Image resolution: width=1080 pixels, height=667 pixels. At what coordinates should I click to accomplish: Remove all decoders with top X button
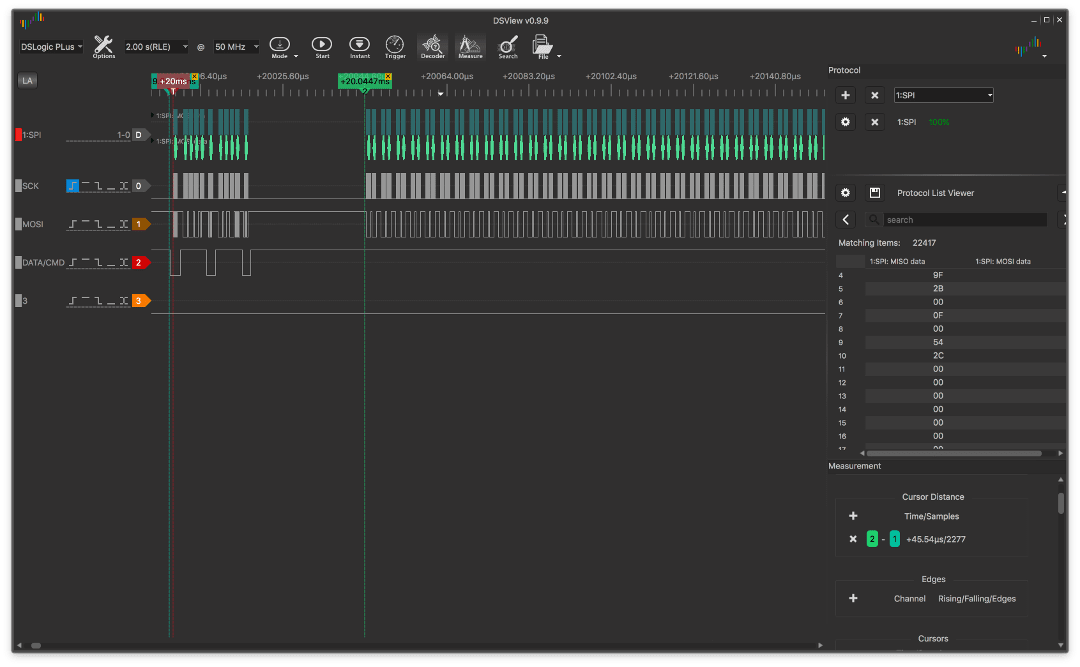point(875,95)
